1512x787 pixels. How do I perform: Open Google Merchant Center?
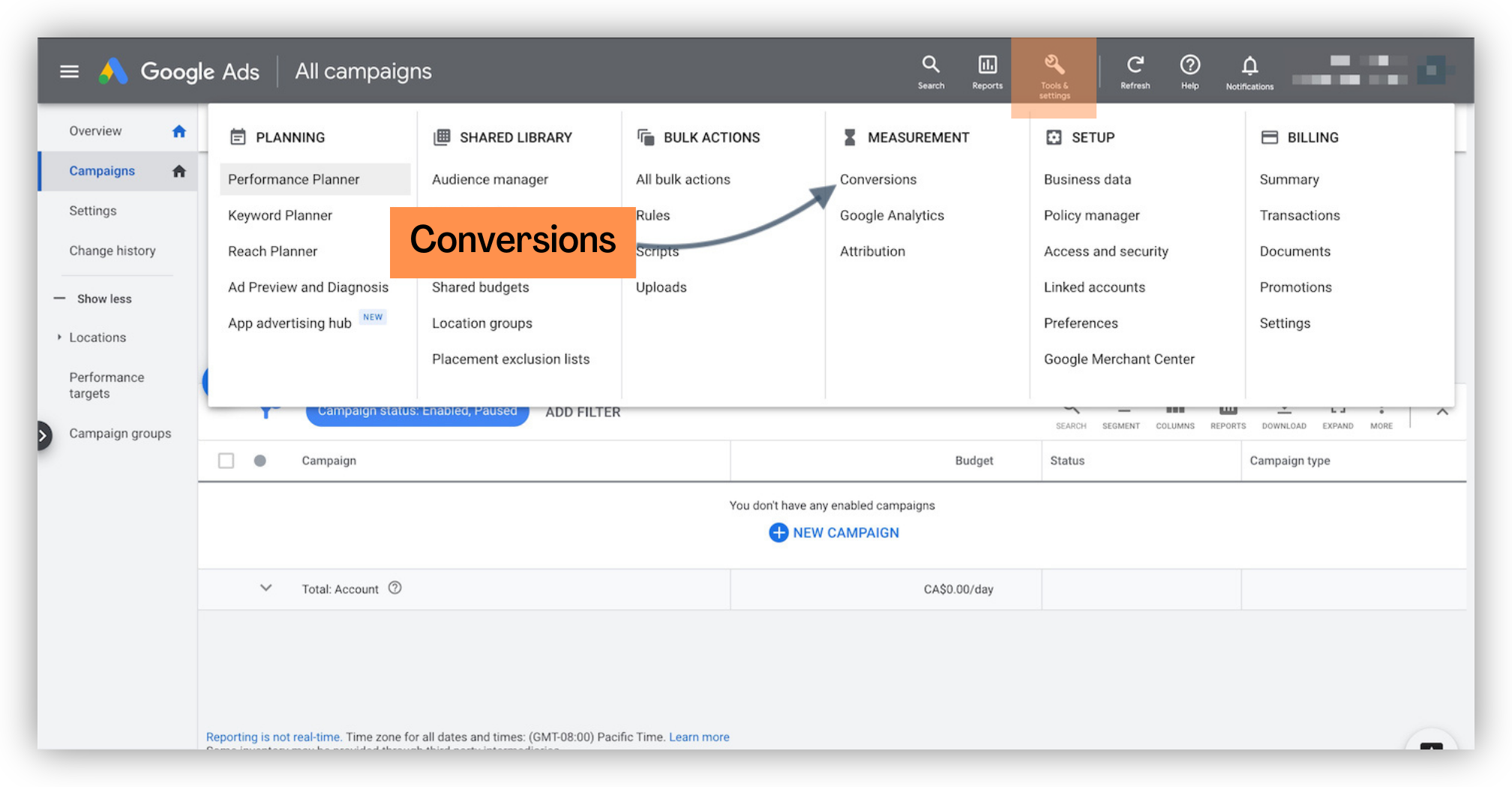(1119, 359)
